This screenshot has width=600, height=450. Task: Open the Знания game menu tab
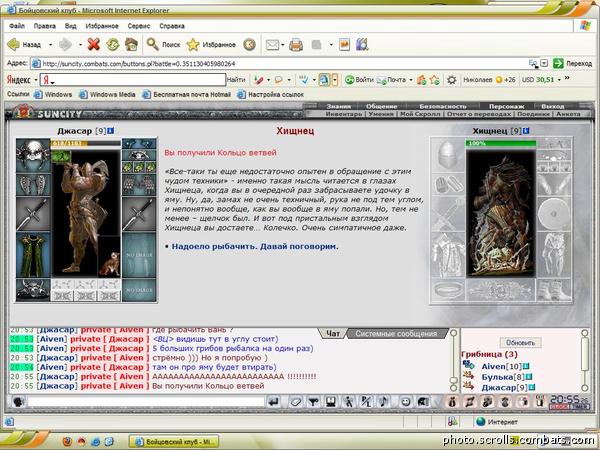tap(339, 106)
